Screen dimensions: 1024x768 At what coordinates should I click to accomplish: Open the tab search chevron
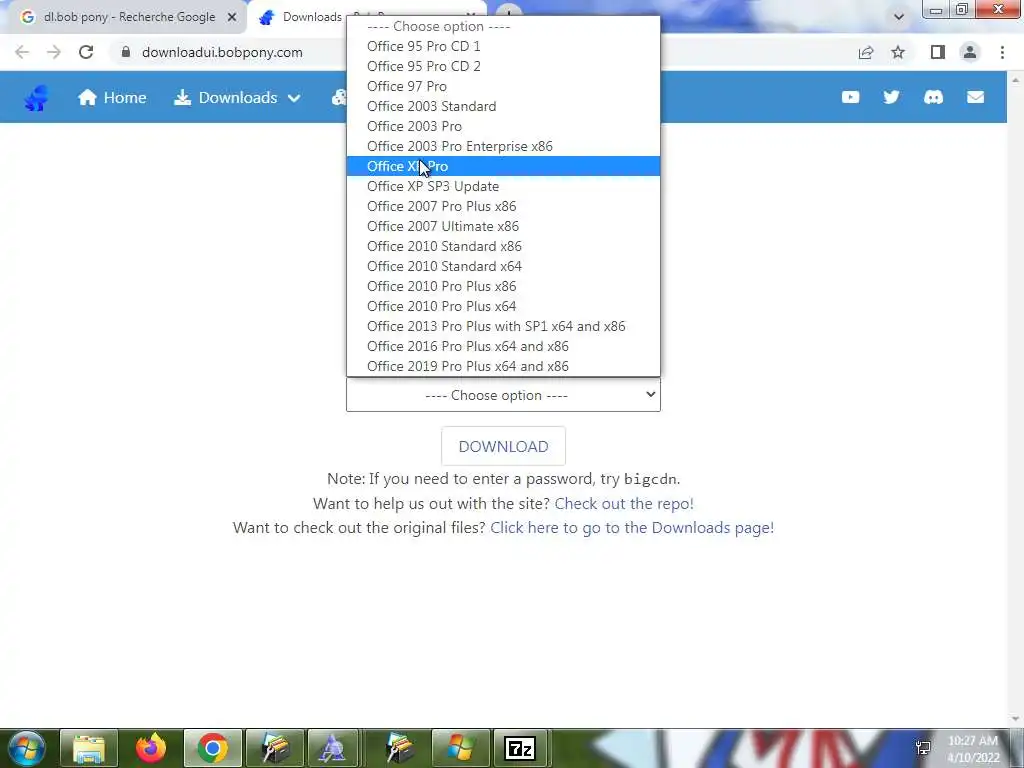[x=899, y=17]
